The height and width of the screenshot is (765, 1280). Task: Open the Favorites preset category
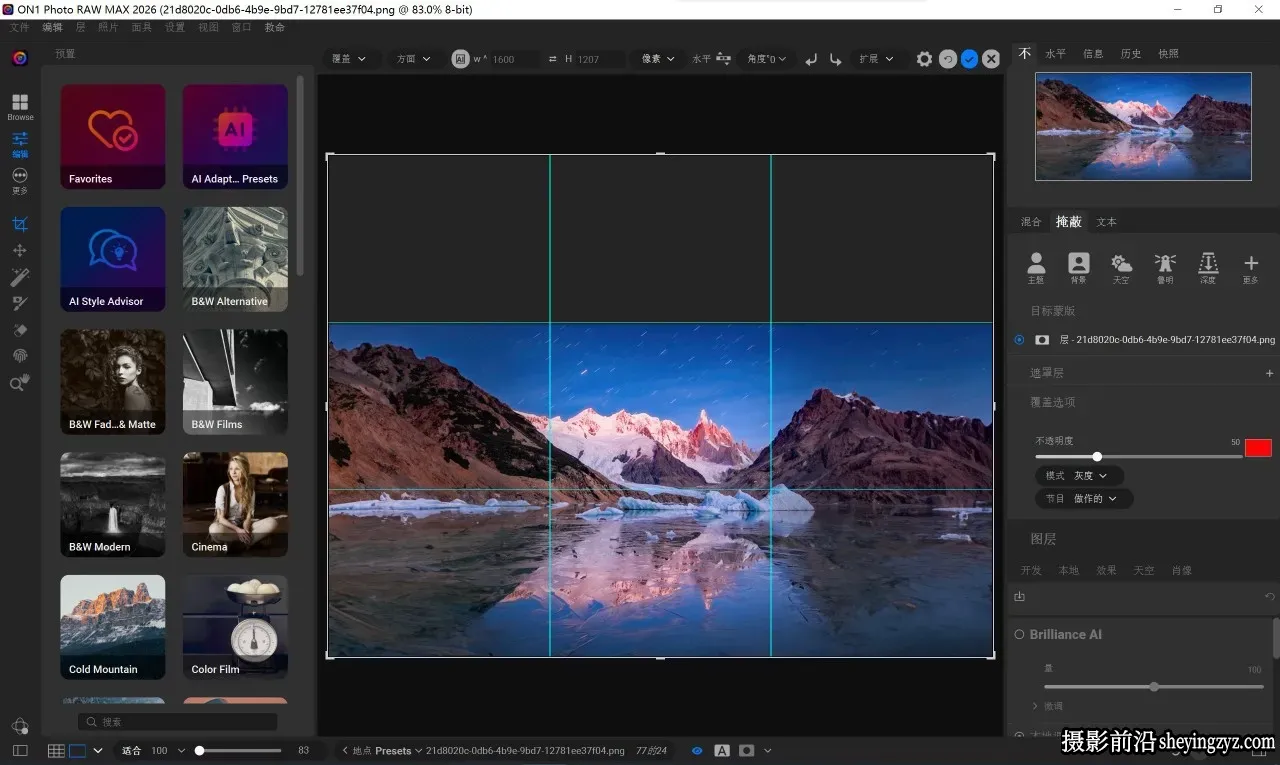[x=113, y=136]
